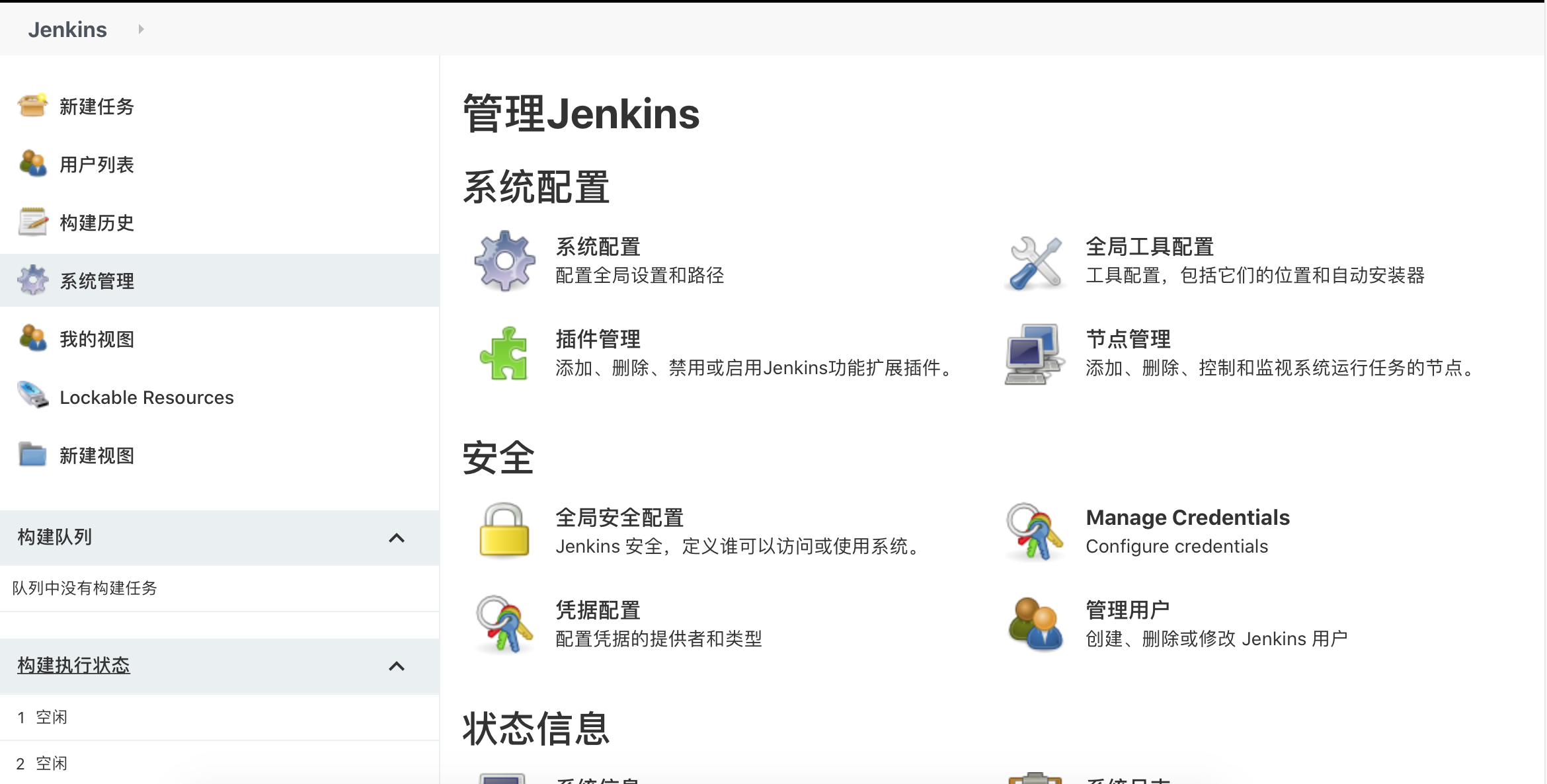Image resolution: width=1547 pixels, height=784 pixels.
Task: Open 我的视图 from the sidebar
Action: (97, 339)
